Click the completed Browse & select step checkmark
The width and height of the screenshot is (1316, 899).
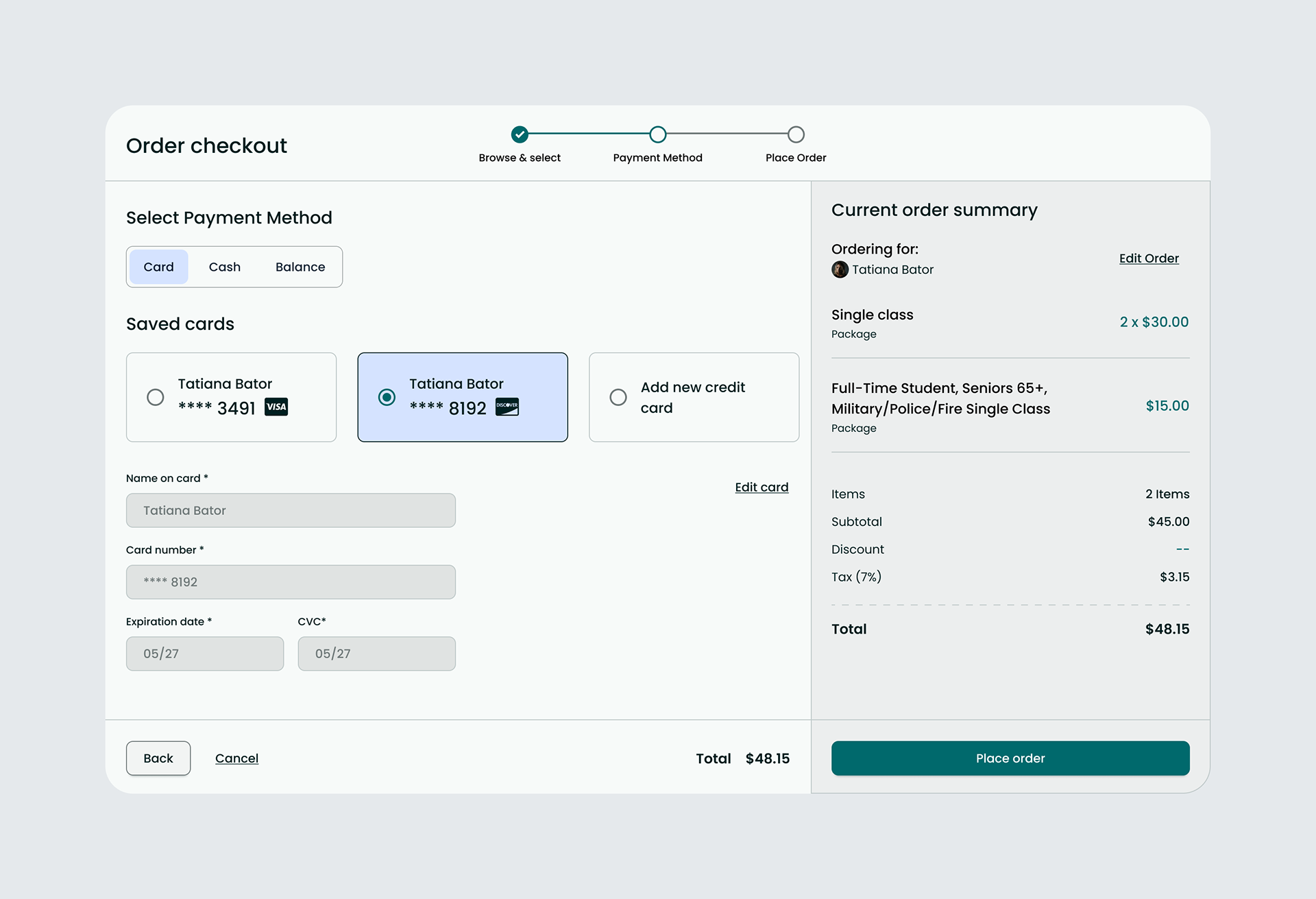pos(520,134)
